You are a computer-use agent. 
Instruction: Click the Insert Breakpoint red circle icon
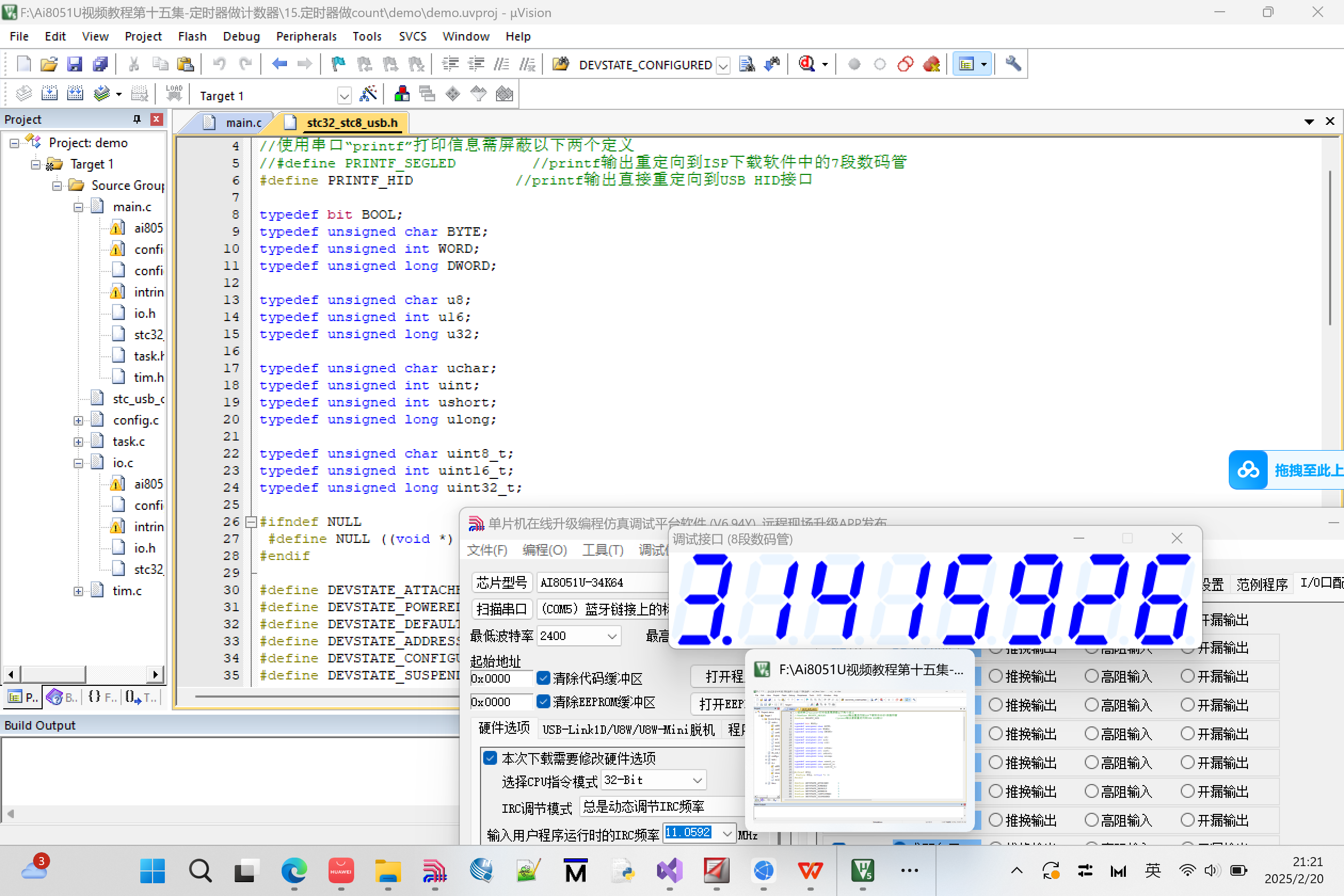854,64
